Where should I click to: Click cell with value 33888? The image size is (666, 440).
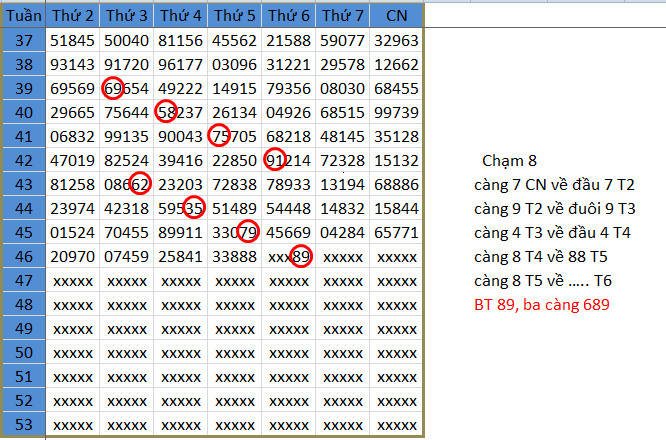click(x=234, y=257)
